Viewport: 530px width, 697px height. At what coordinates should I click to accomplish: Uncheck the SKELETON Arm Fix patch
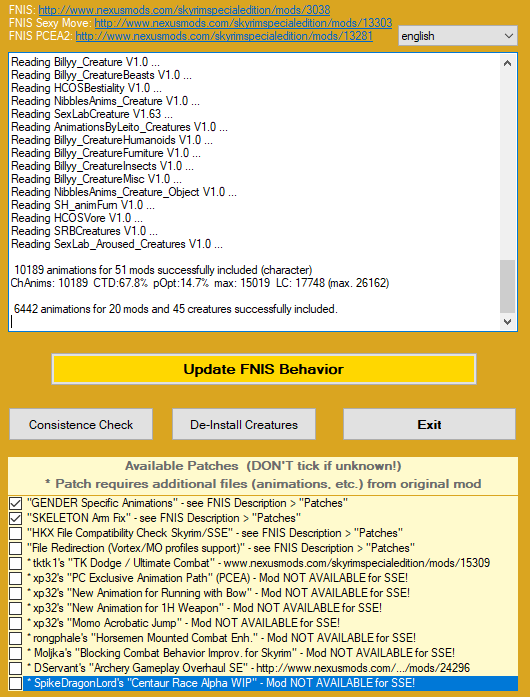(16, 518)
